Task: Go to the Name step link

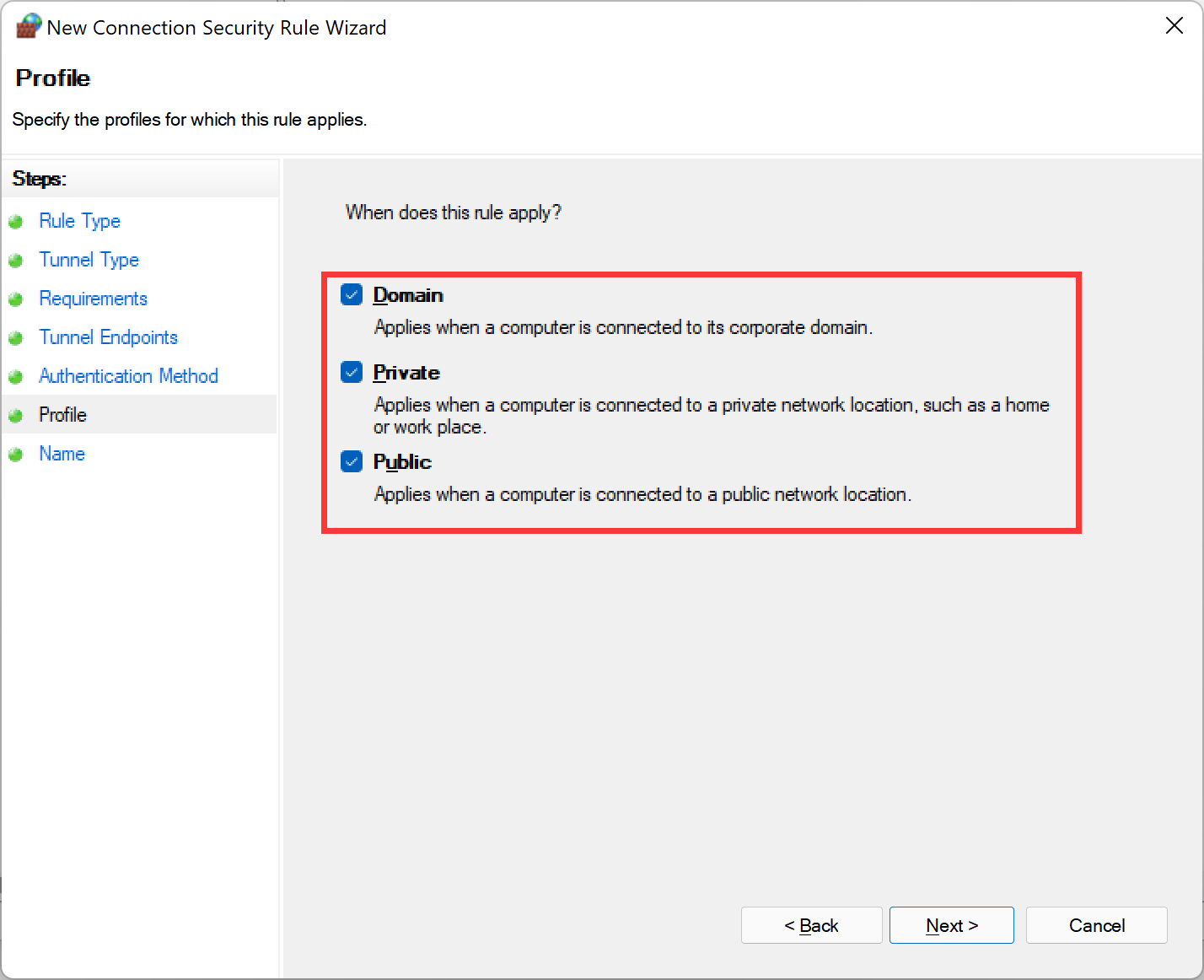Action: pyautogui.click(x=62, y=454)
